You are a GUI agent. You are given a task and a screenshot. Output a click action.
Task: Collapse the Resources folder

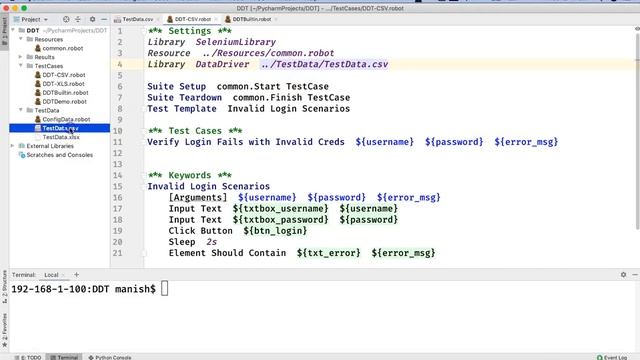click(x=21, y=39)
